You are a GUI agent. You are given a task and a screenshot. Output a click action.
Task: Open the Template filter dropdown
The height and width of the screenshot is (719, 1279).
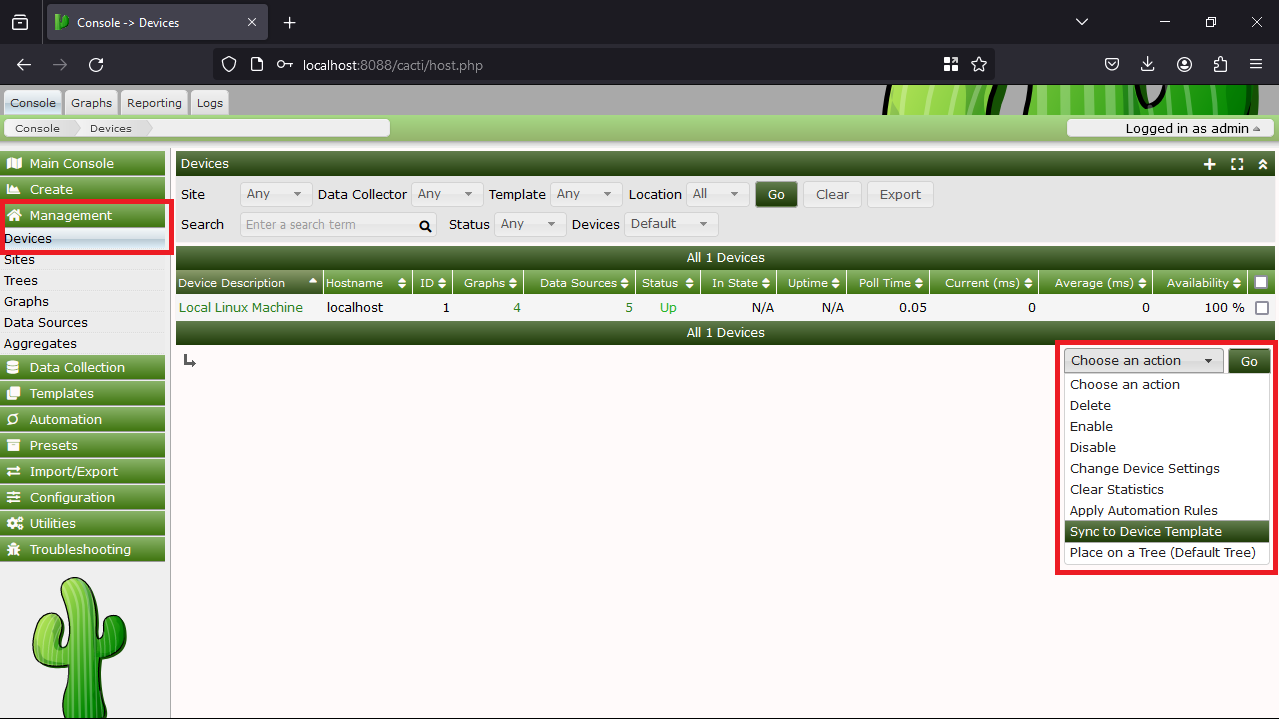(x=586, y=194)
